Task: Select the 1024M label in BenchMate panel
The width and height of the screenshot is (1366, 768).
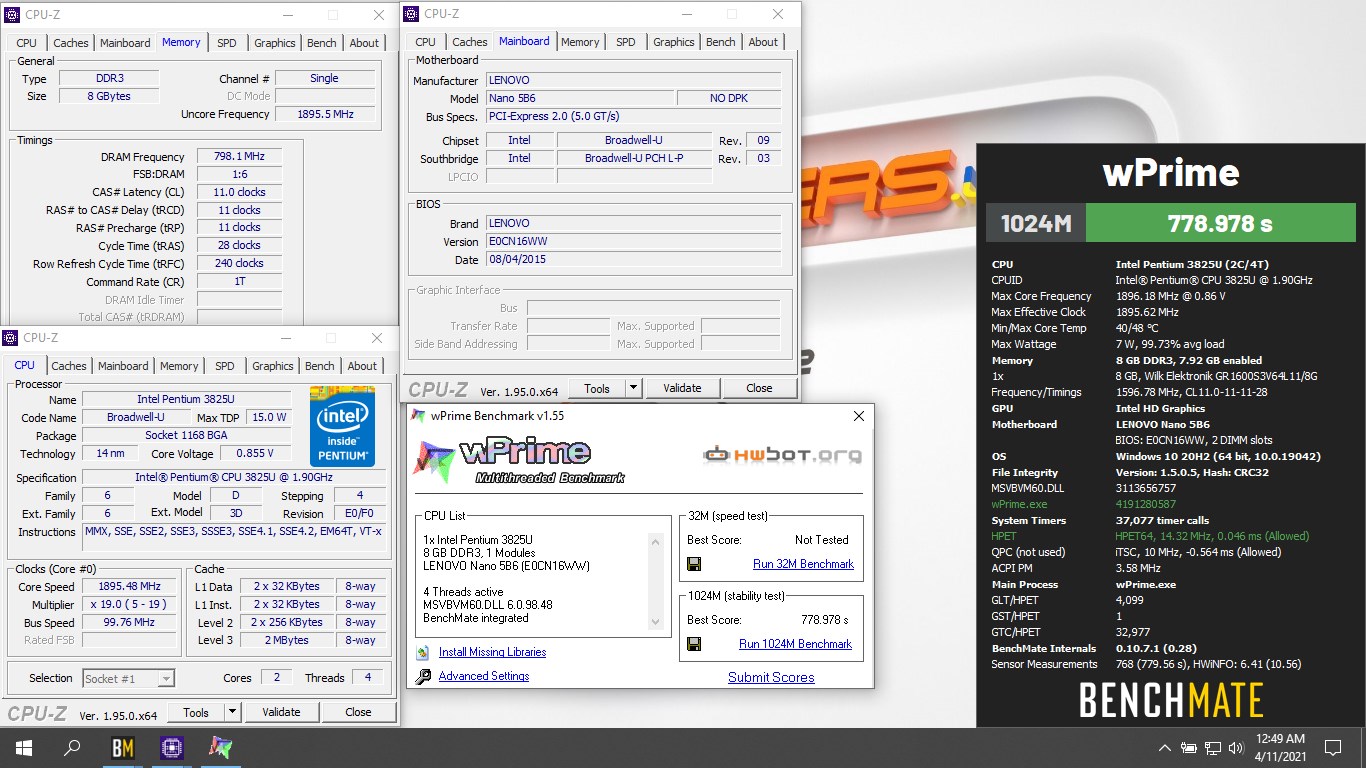Action: pos(1036,223)
